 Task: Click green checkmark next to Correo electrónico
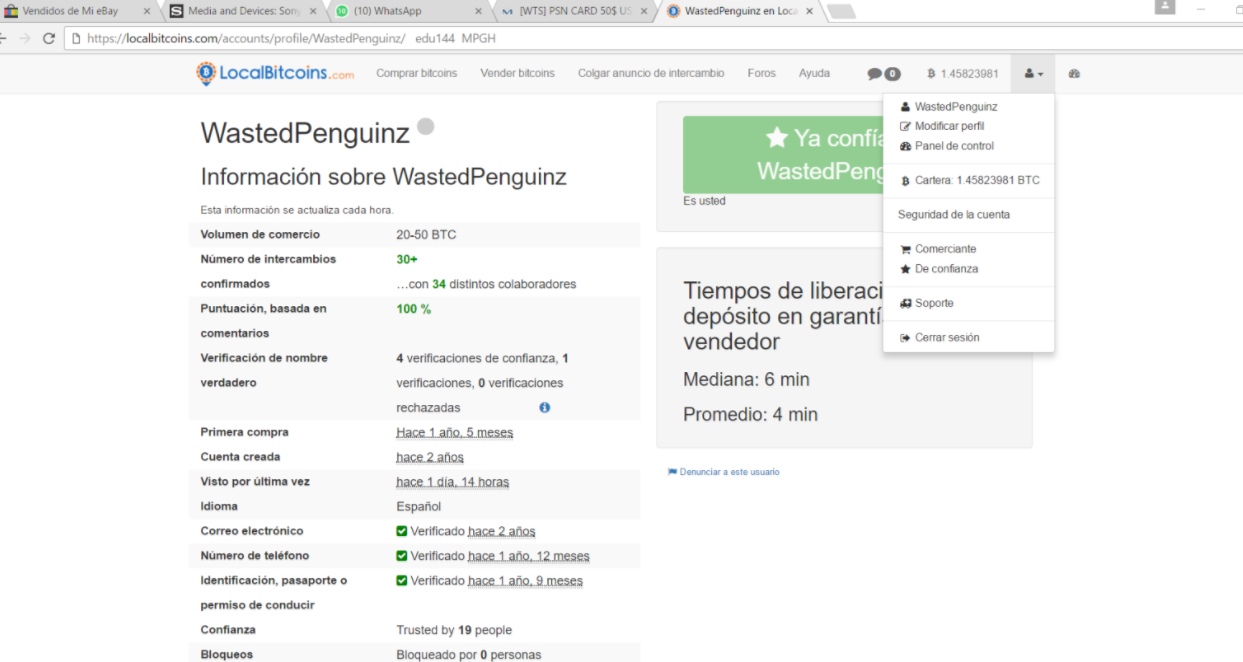tap(402, 531)
